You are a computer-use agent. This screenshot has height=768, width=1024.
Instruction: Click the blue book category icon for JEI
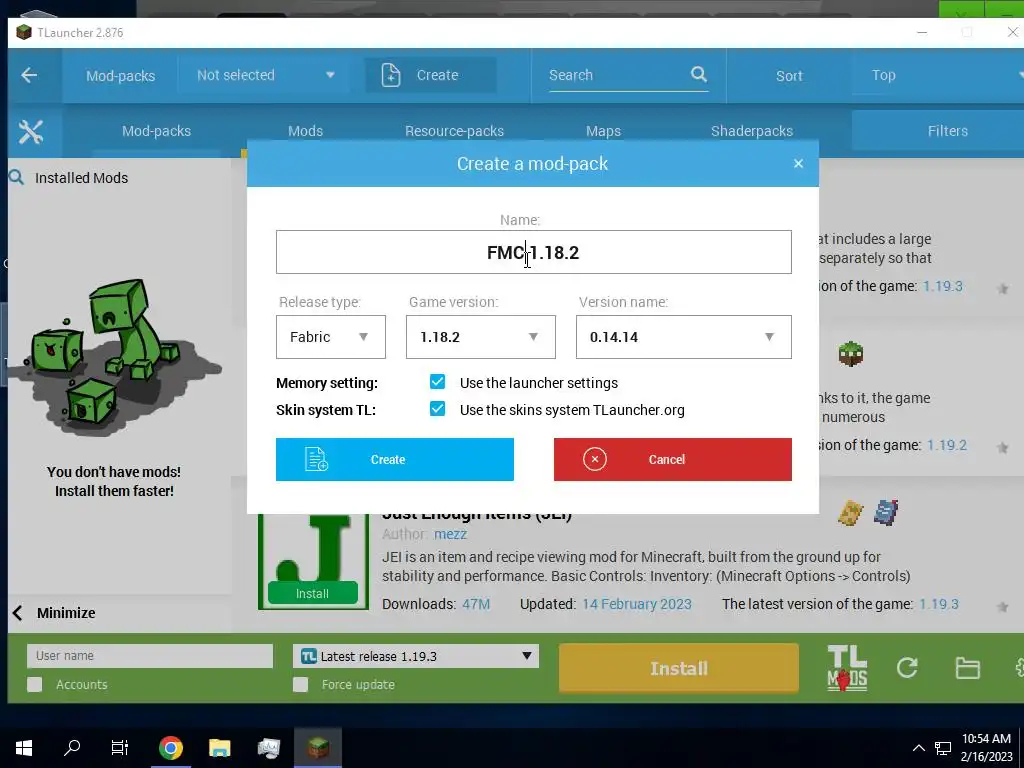pyautogui.click(x=886, y=513)
